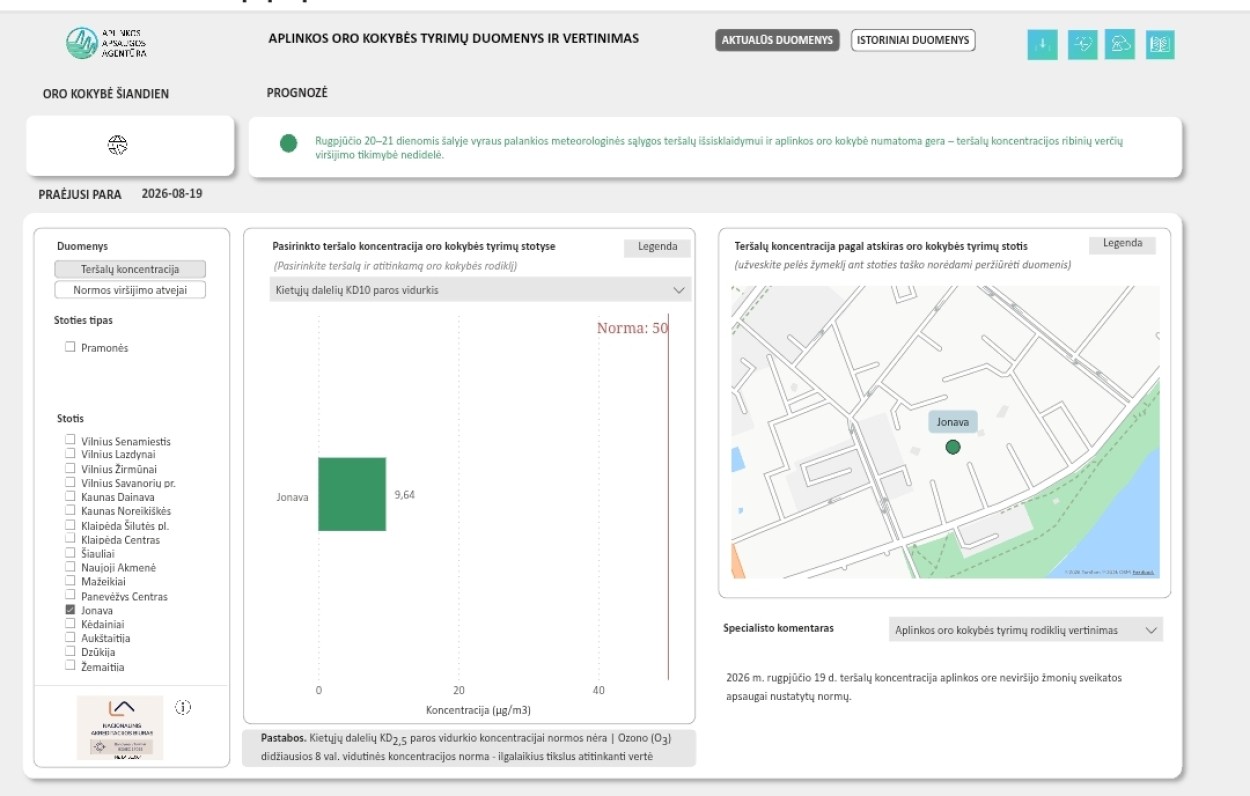1250x796 pixels.
Task: Check the Naujoji Akmenė station
Action: coord(70,567)
